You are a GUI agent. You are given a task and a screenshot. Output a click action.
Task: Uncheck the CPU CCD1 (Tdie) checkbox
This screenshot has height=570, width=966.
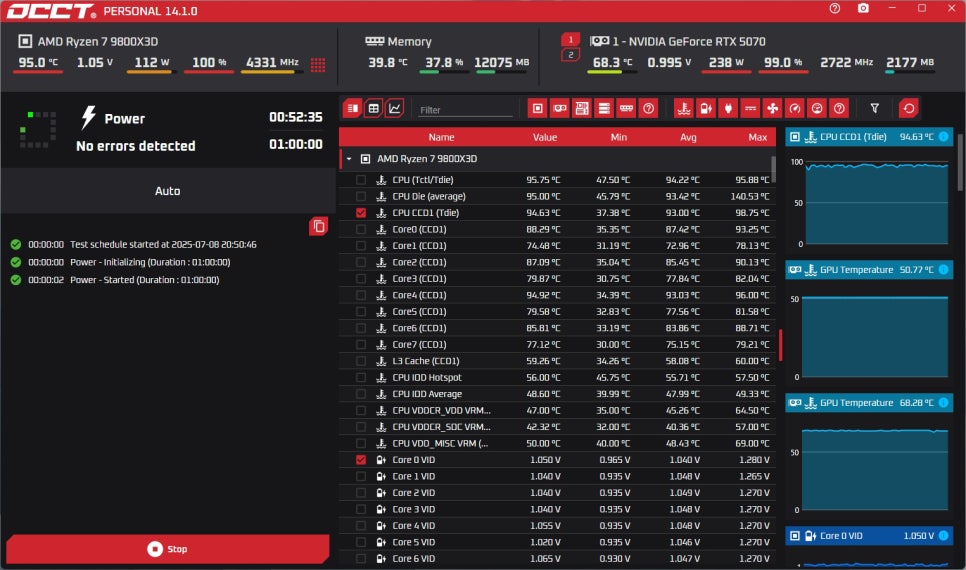(x=361, y=213)
